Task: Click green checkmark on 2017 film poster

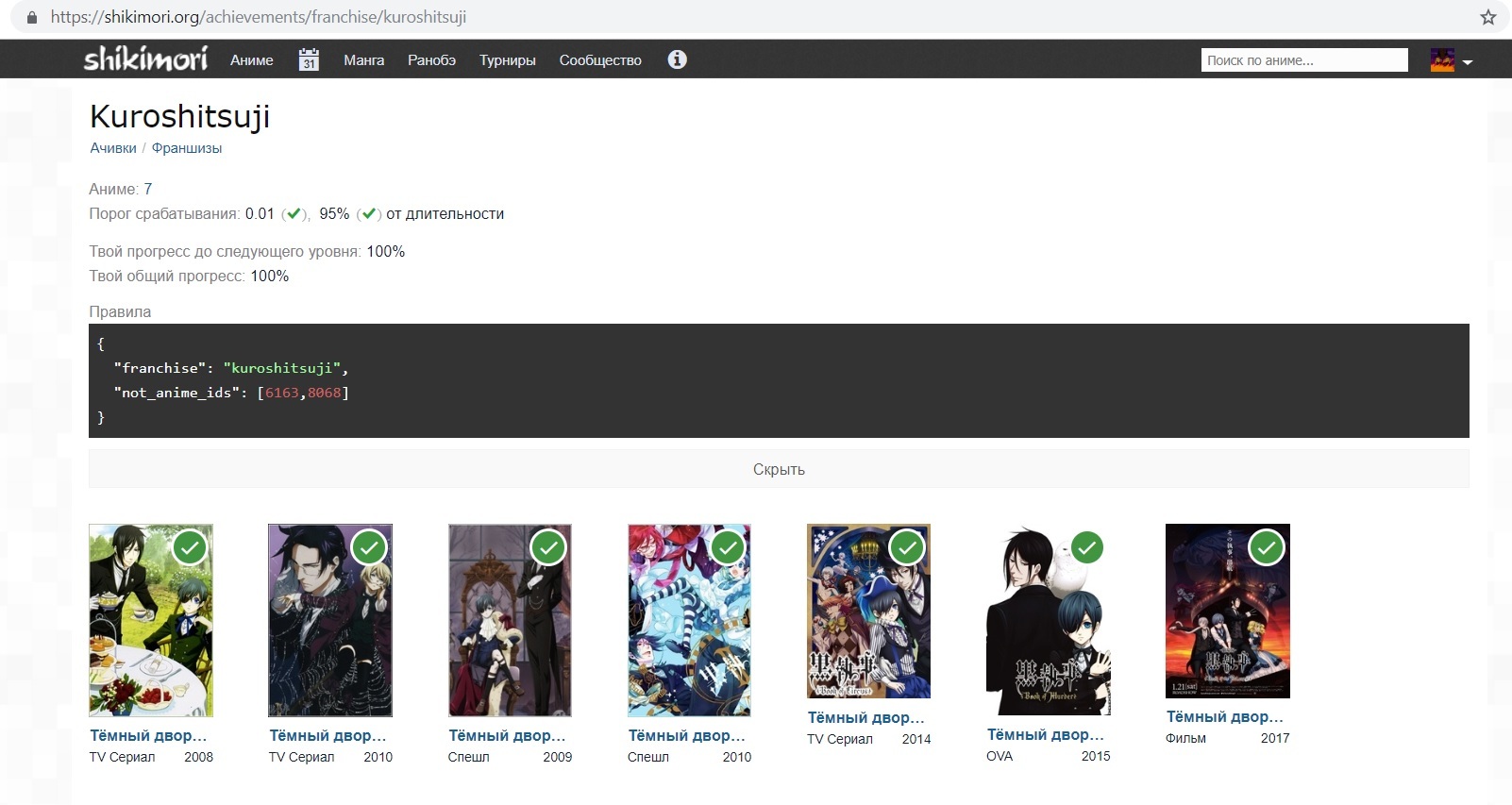Action: coord(1267,547)
